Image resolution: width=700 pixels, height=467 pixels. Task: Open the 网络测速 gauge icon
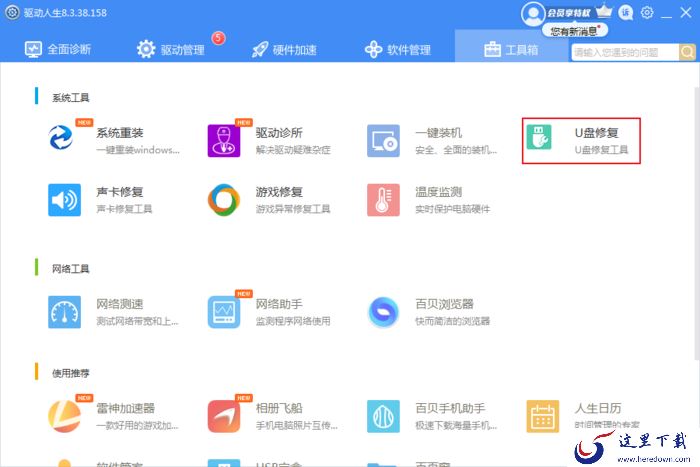(x=65, y=312)
